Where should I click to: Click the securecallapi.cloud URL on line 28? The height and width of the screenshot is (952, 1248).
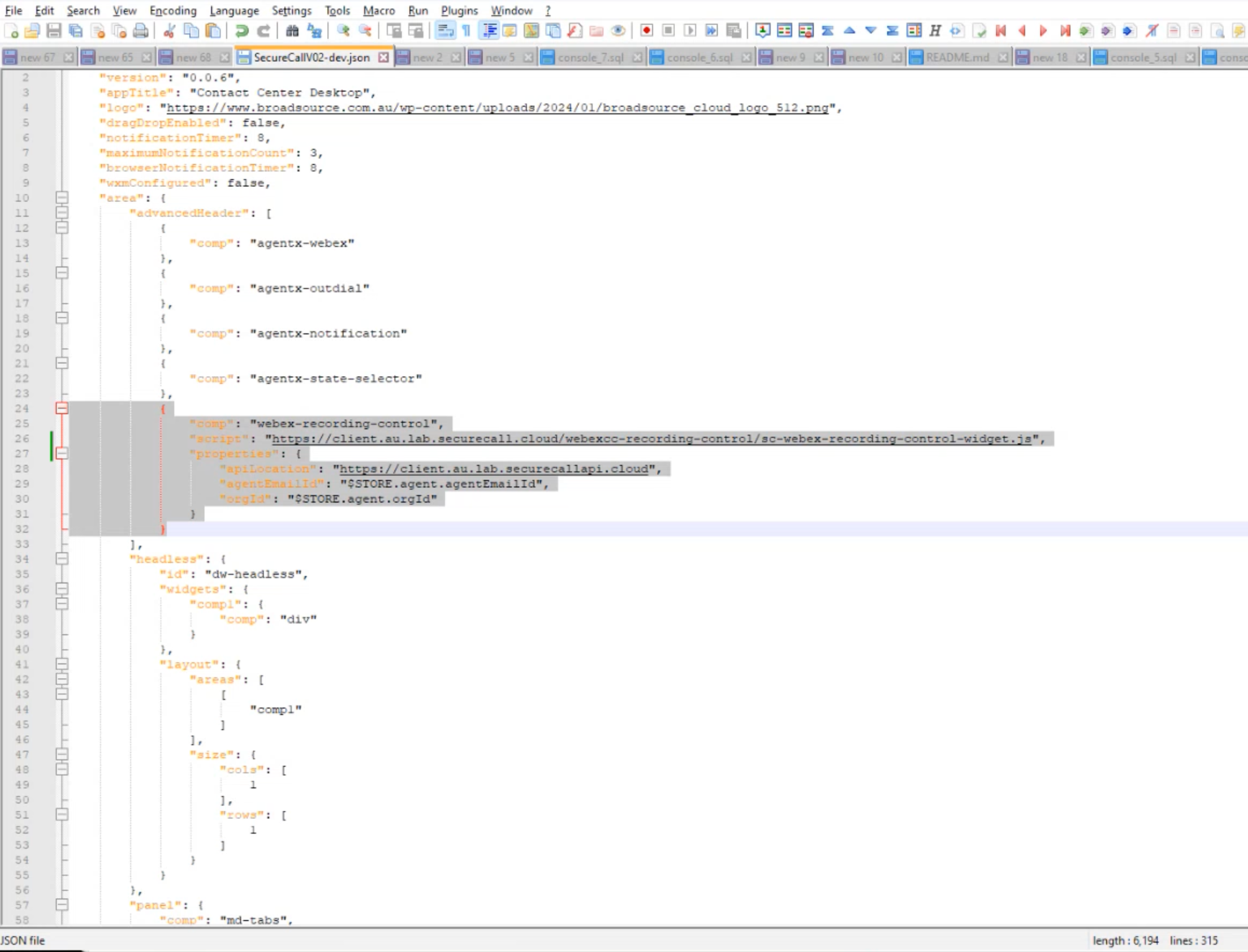[493, 469]
